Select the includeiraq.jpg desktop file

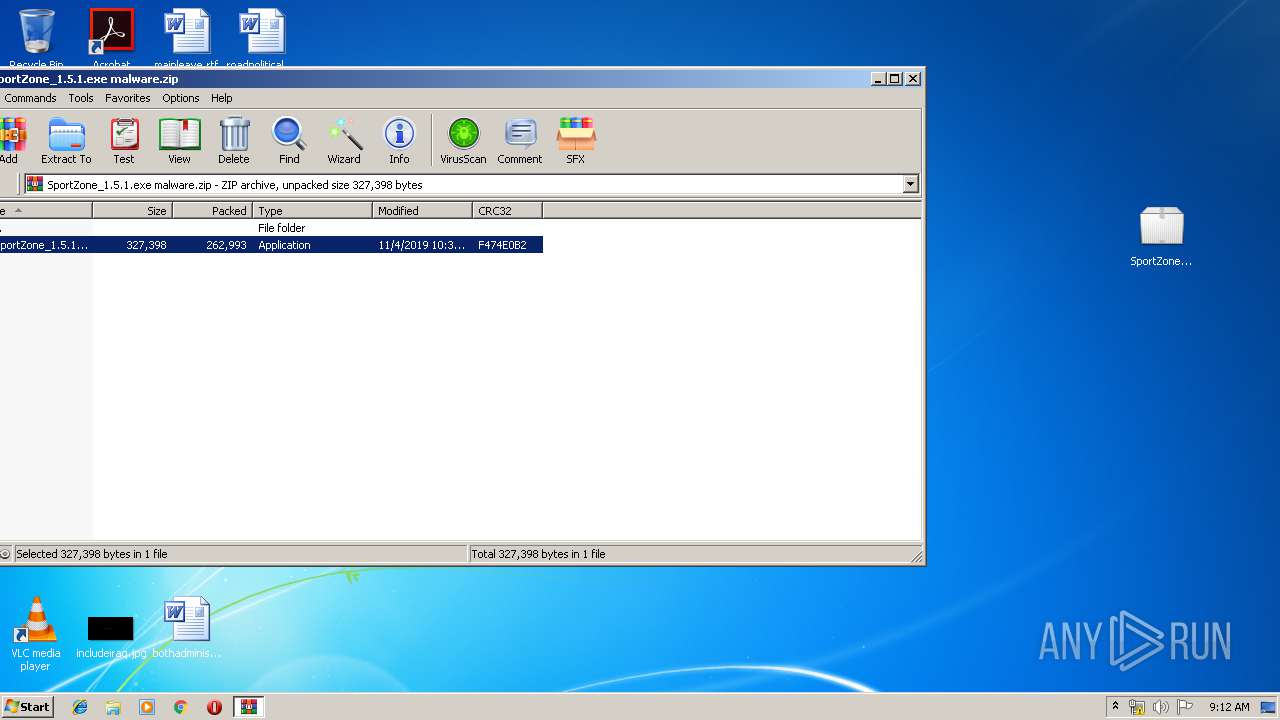(111, 636)
